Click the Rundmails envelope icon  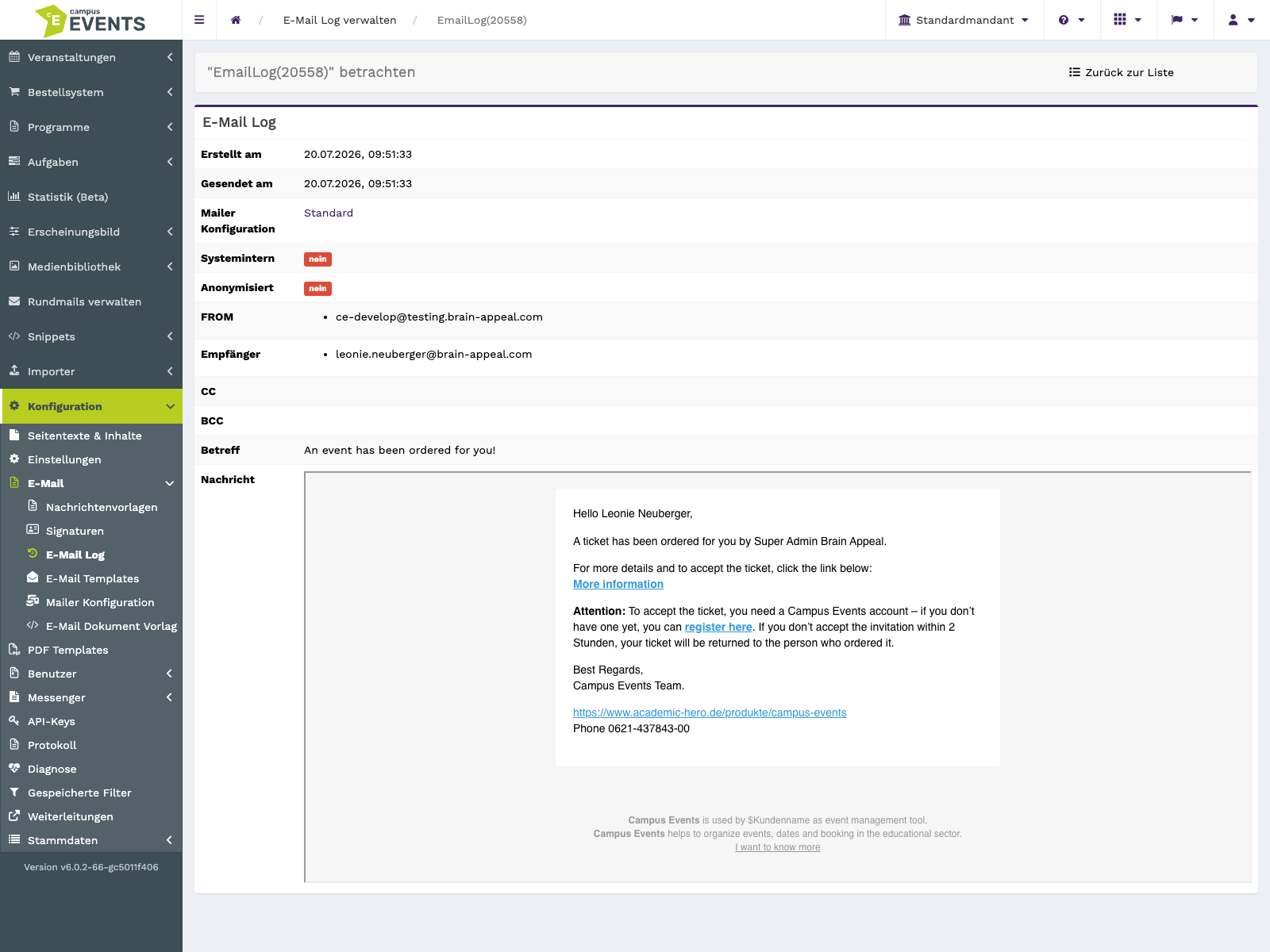click(x=14, y=301)
